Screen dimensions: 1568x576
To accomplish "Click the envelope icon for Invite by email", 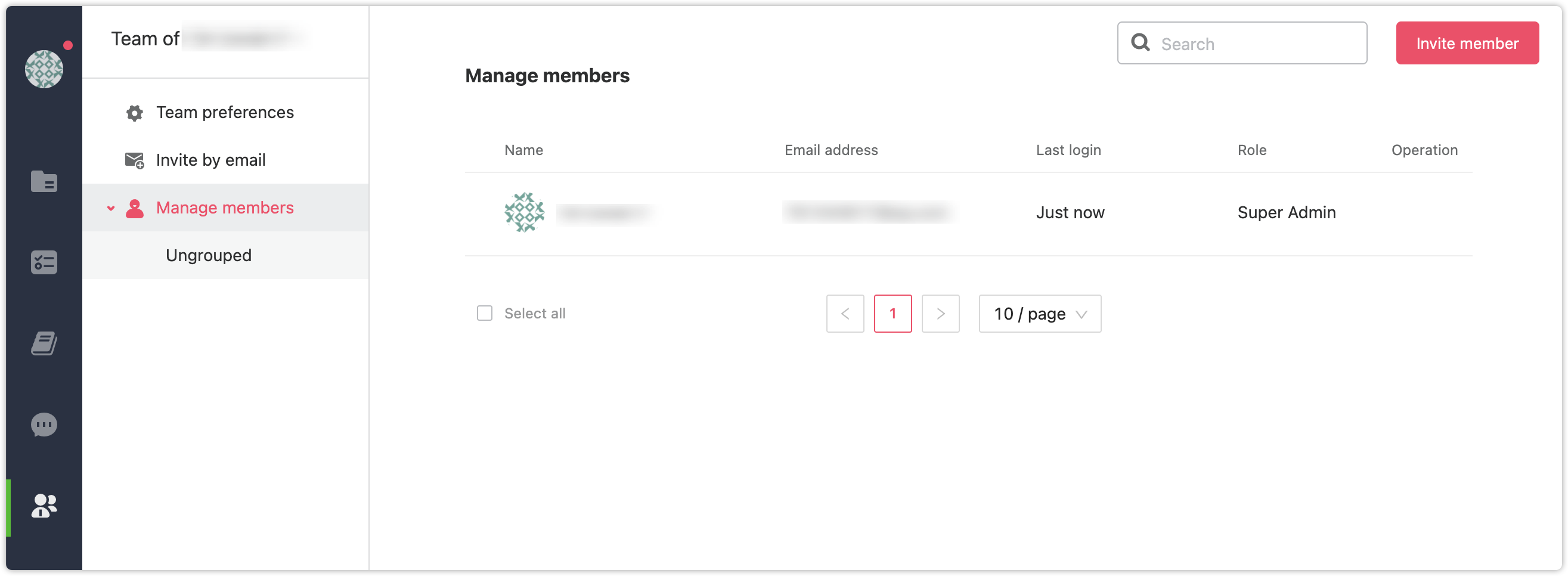I will [x=135, y=160].
